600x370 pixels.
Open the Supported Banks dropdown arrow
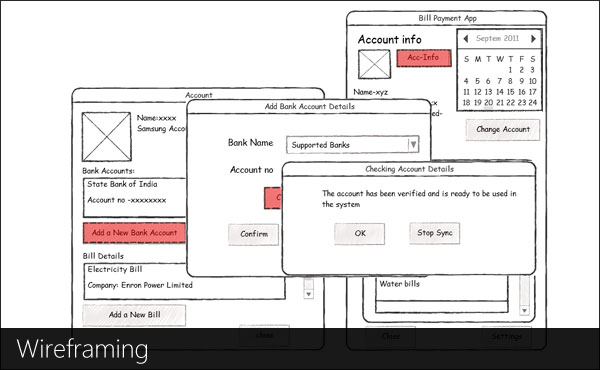[x=413, y=145]
